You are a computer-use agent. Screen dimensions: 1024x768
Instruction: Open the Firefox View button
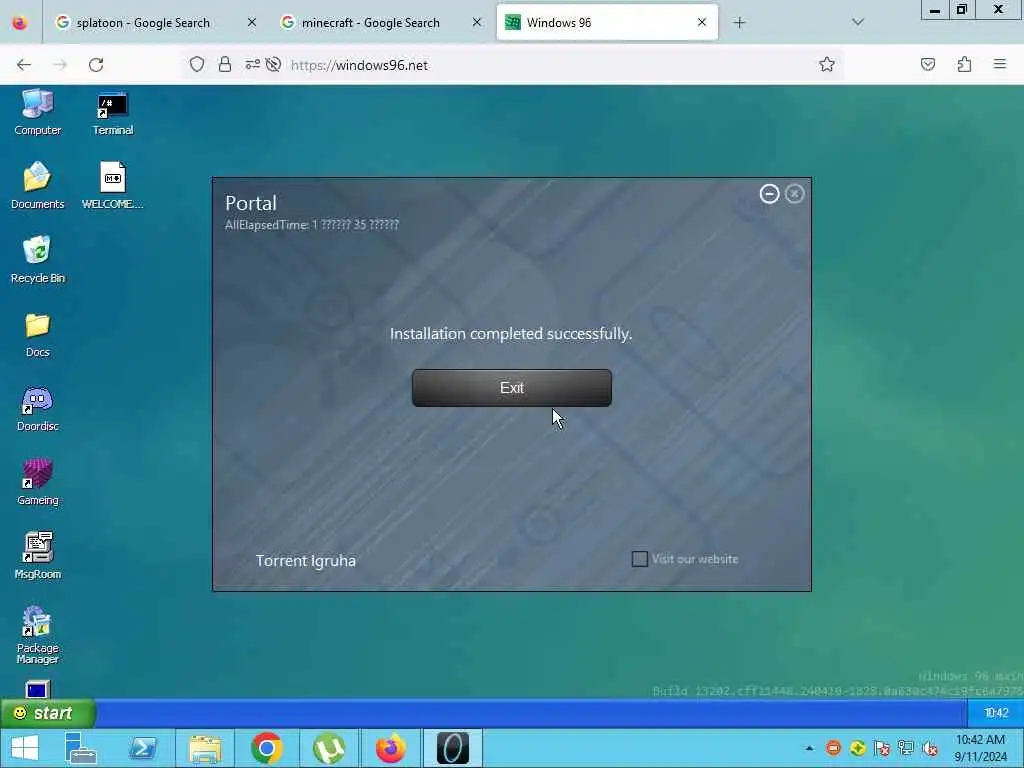point(20,23)
